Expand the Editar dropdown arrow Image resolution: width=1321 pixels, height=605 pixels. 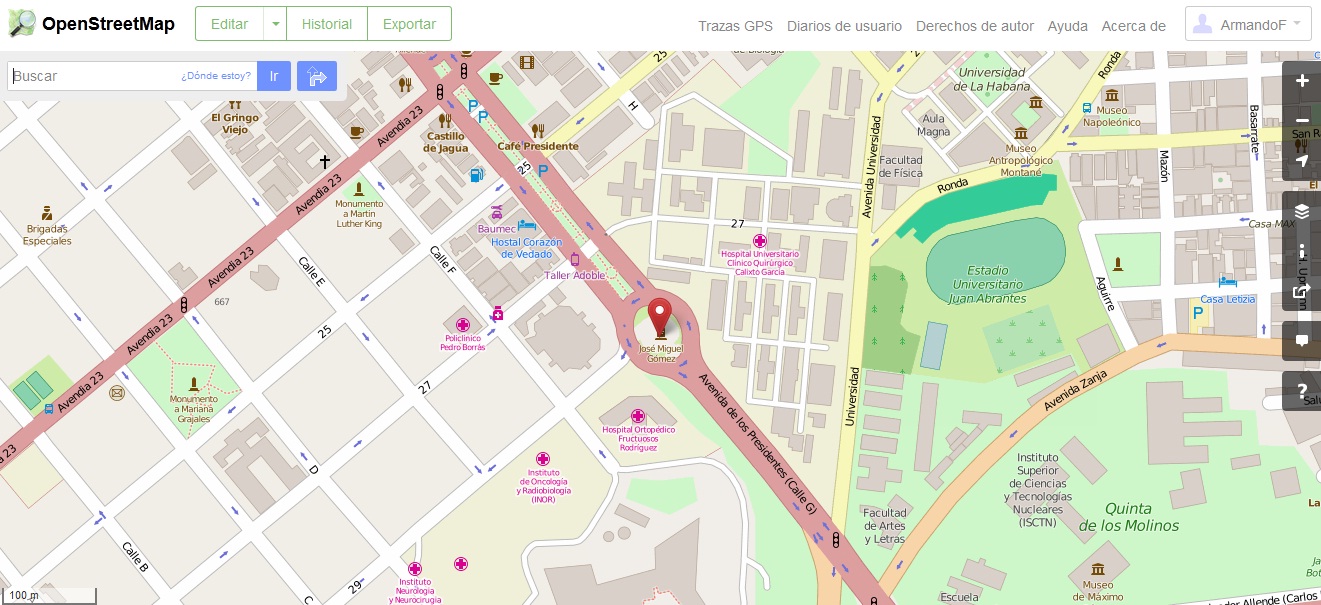pyautogui.click(x=275, y=24)
